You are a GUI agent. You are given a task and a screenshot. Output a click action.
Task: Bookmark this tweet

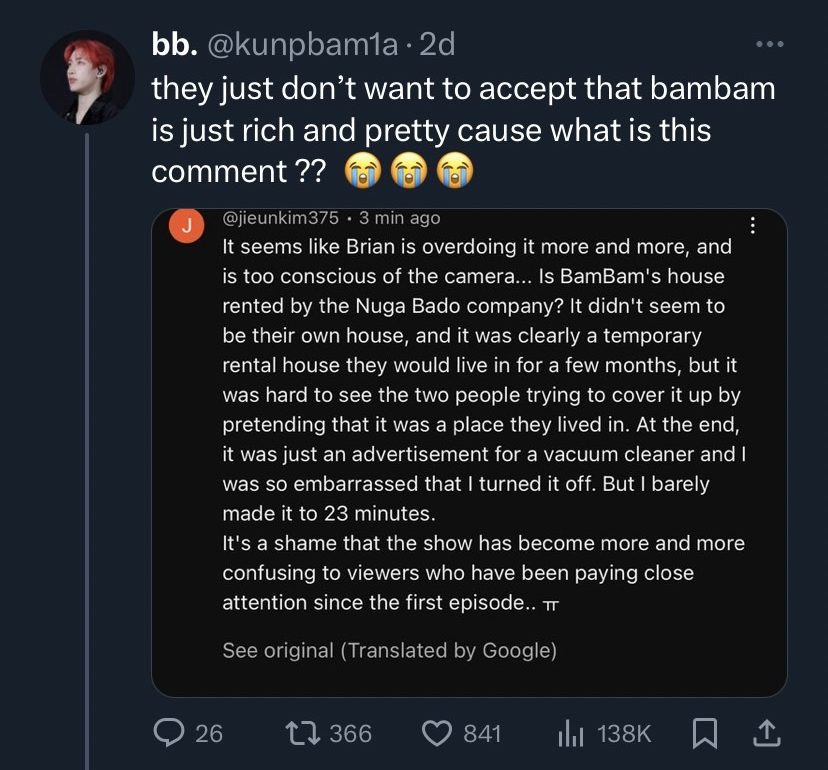[705, 734]
